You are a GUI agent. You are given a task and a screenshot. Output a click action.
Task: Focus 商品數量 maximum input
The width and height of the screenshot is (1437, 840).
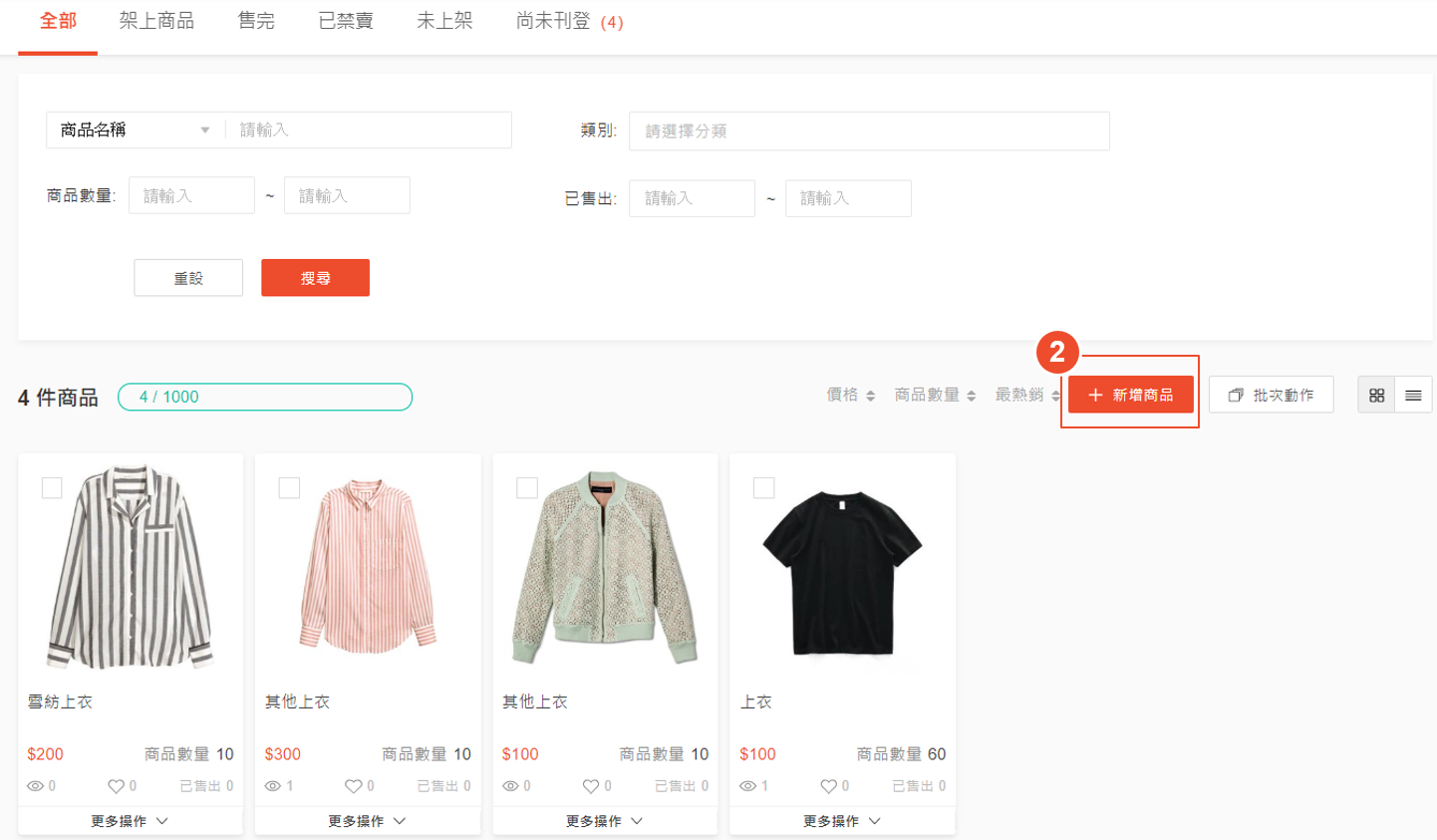point(347,195)
